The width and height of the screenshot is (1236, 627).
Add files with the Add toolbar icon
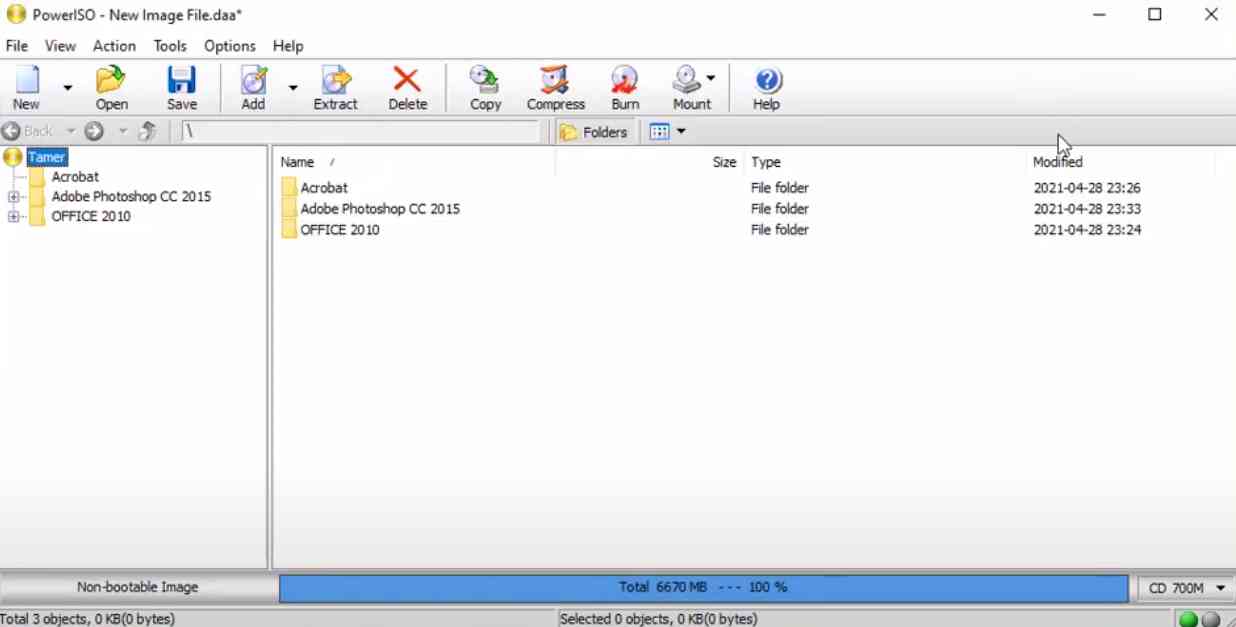[254, 88]
